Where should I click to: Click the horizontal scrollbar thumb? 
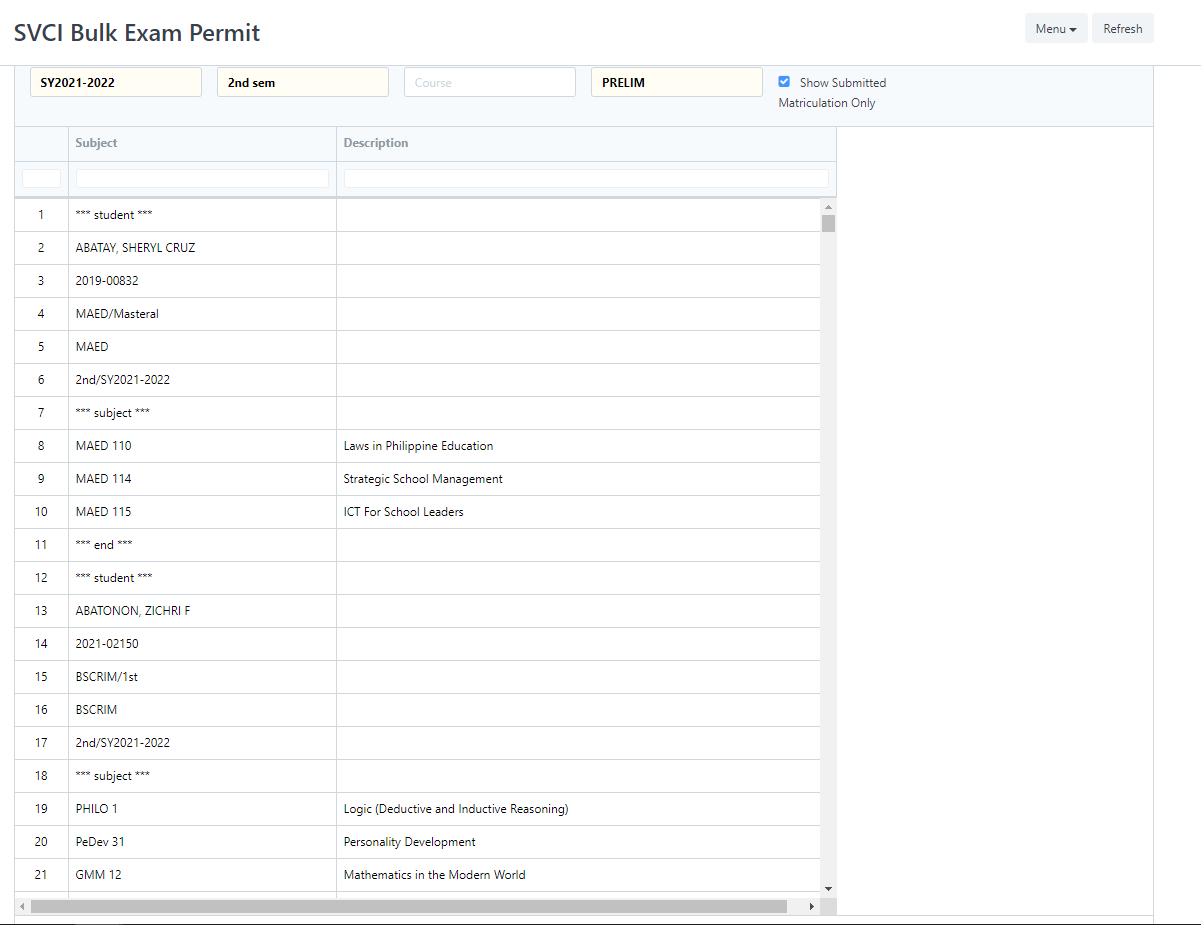409,906
